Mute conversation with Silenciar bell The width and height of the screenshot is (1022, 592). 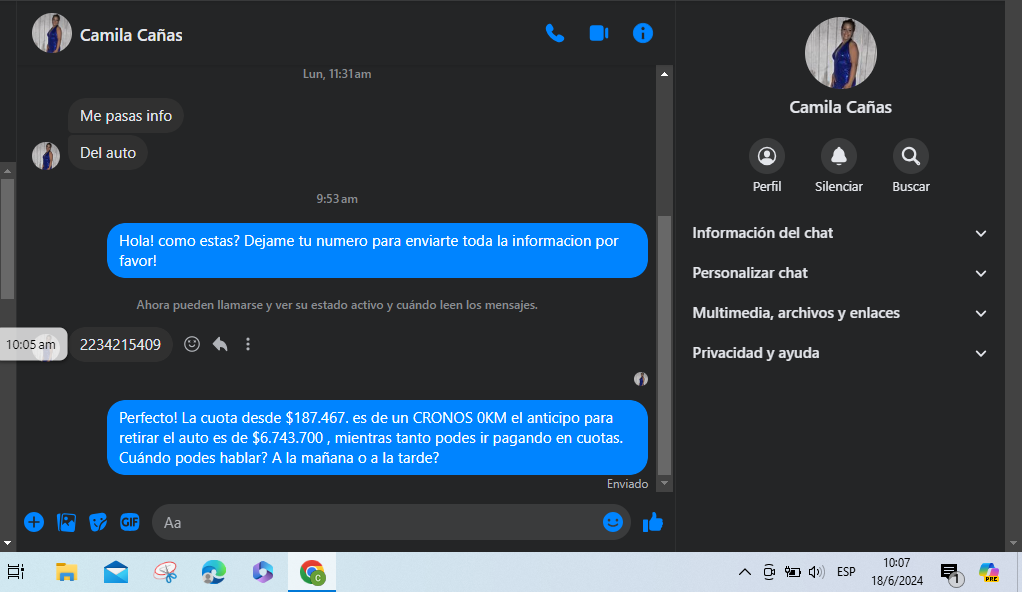839,156
